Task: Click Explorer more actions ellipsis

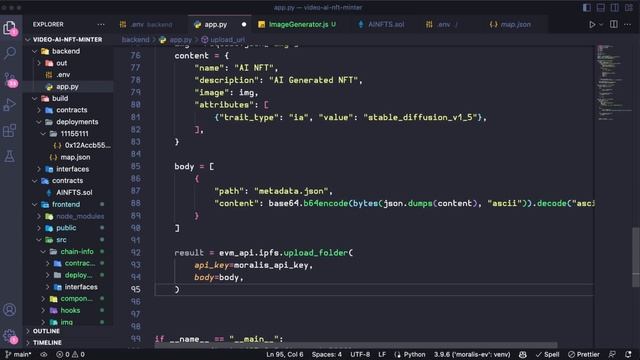Action: click(101, 24)
